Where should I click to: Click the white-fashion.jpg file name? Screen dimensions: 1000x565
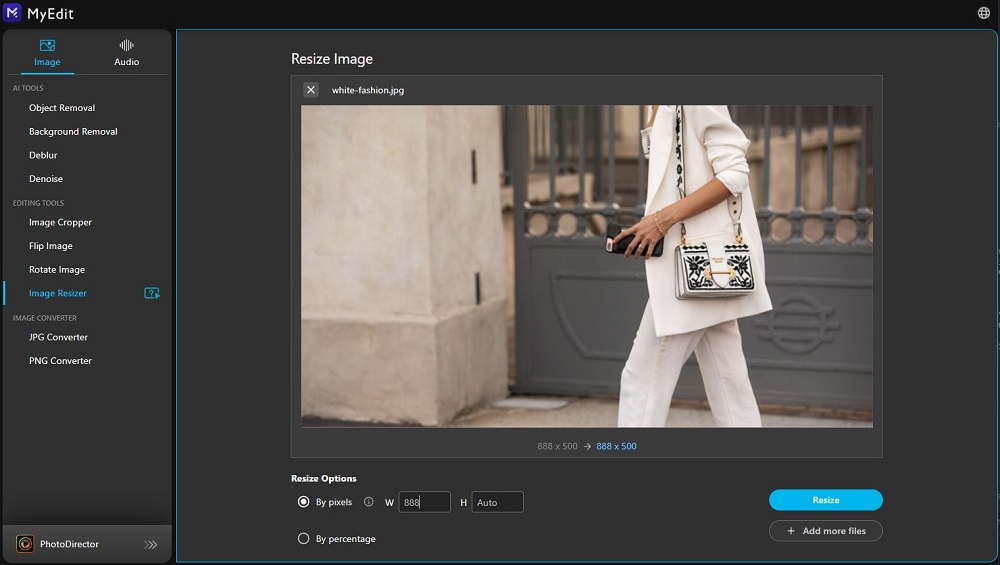(x=368, y=90)
